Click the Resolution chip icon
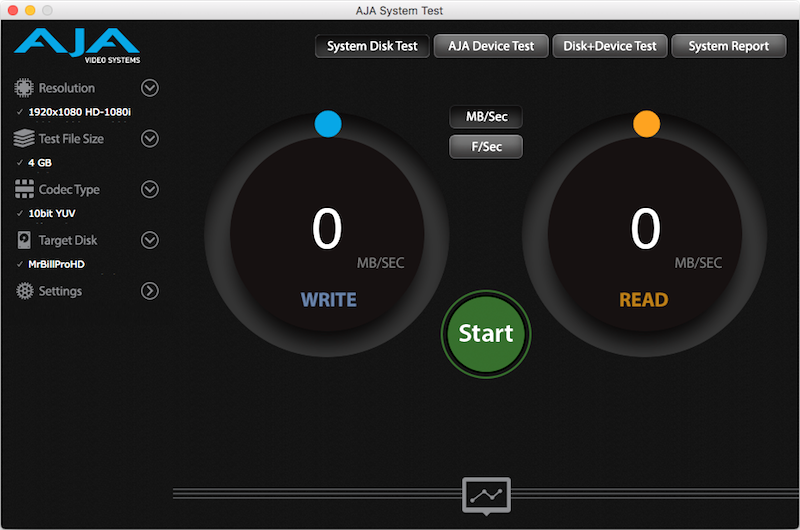This screenshot has height=530, width=800. pos(23,88)
